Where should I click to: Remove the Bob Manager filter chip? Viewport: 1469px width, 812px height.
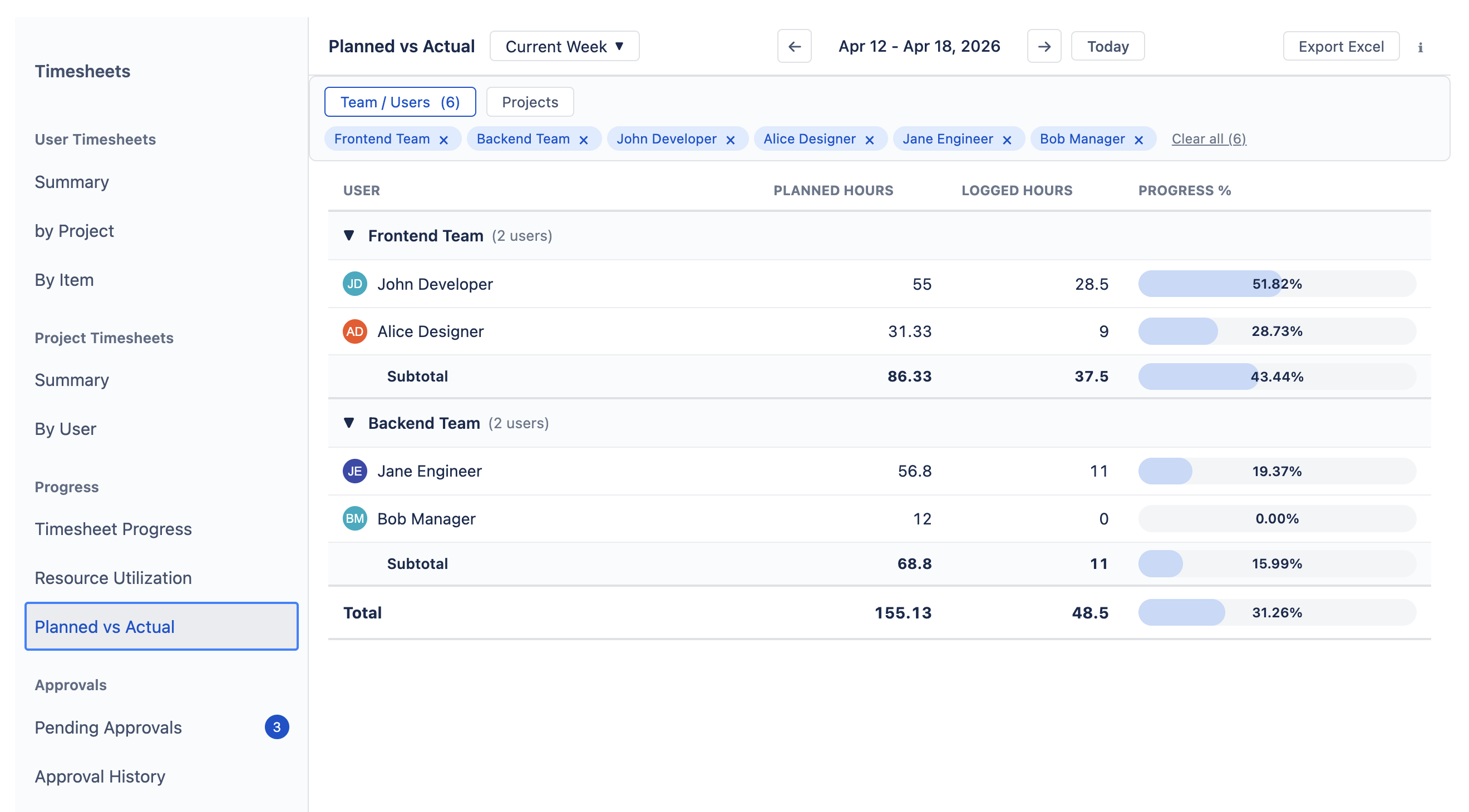1139,138
